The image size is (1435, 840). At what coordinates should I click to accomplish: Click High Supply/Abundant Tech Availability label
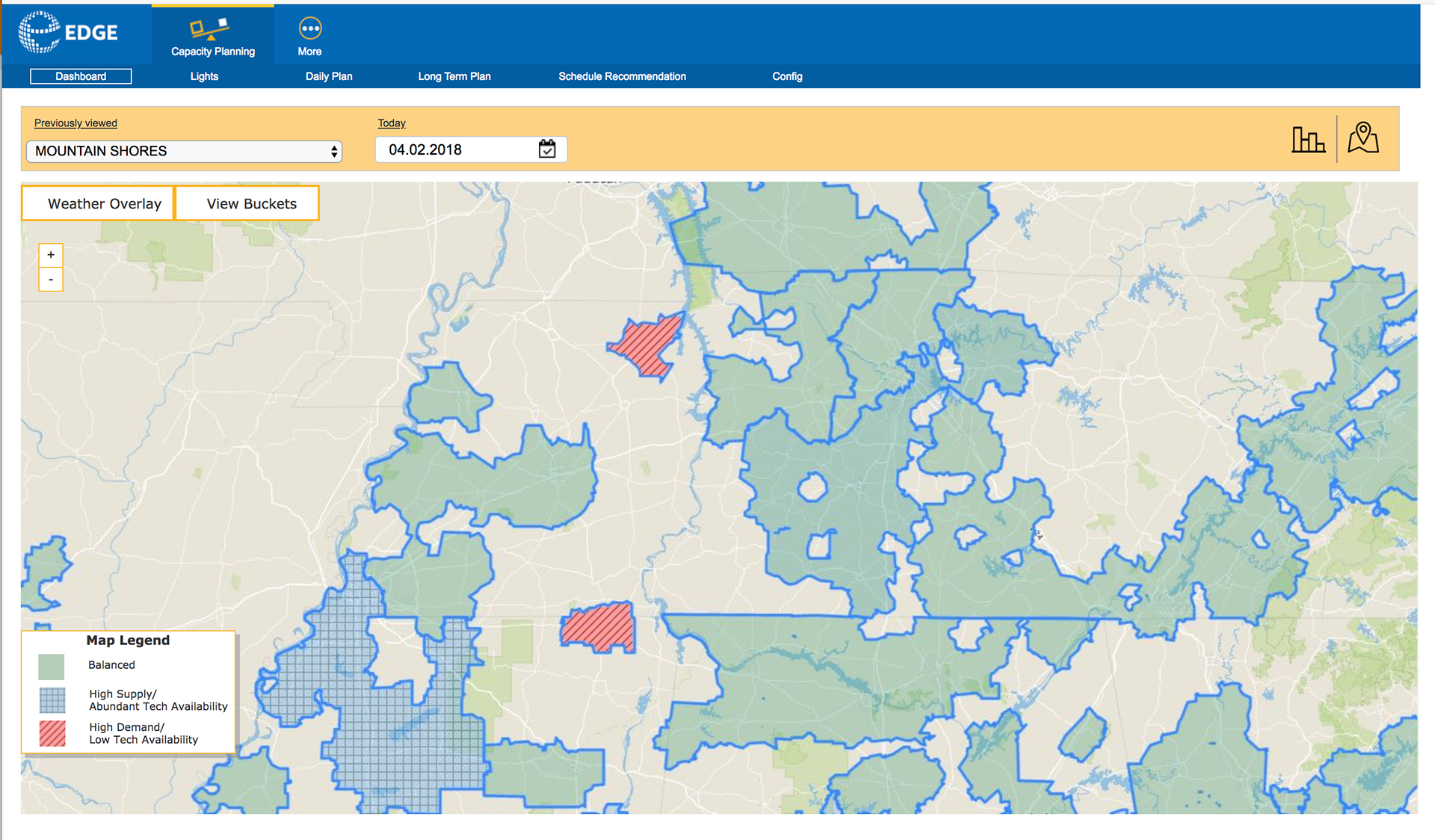(158, 700)
